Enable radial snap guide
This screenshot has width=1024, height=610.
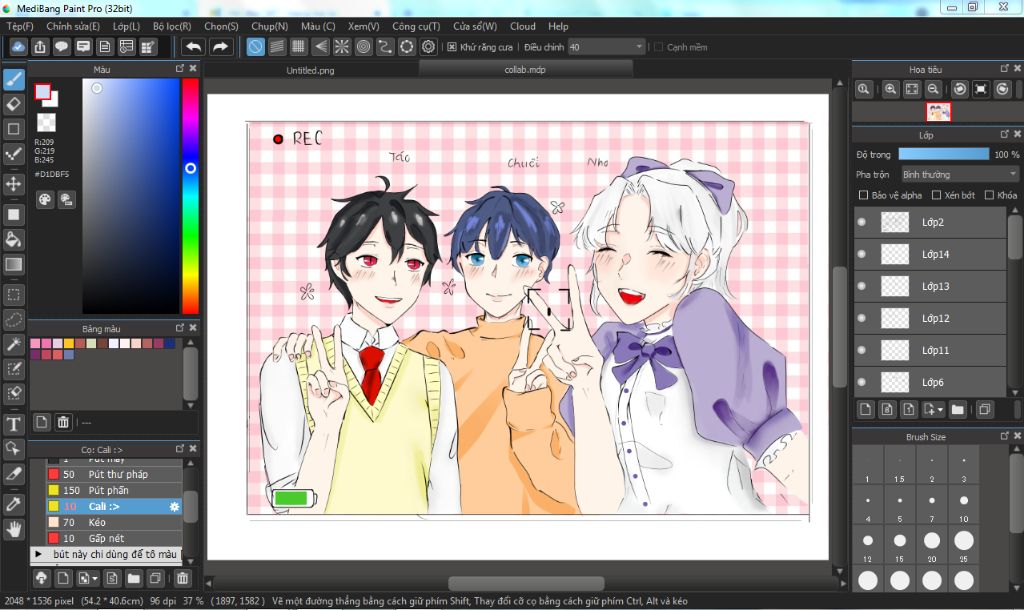[342, 46]
